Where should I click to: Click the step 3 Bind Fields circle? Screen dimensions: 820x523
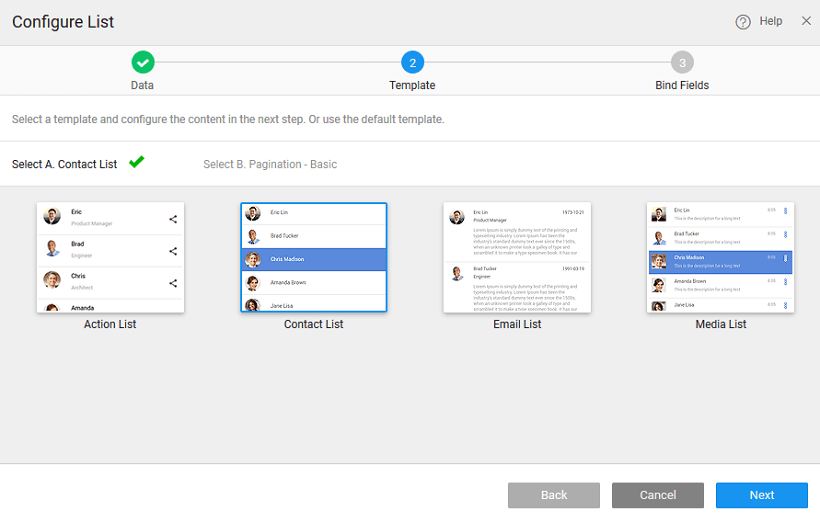click(682, 63)
